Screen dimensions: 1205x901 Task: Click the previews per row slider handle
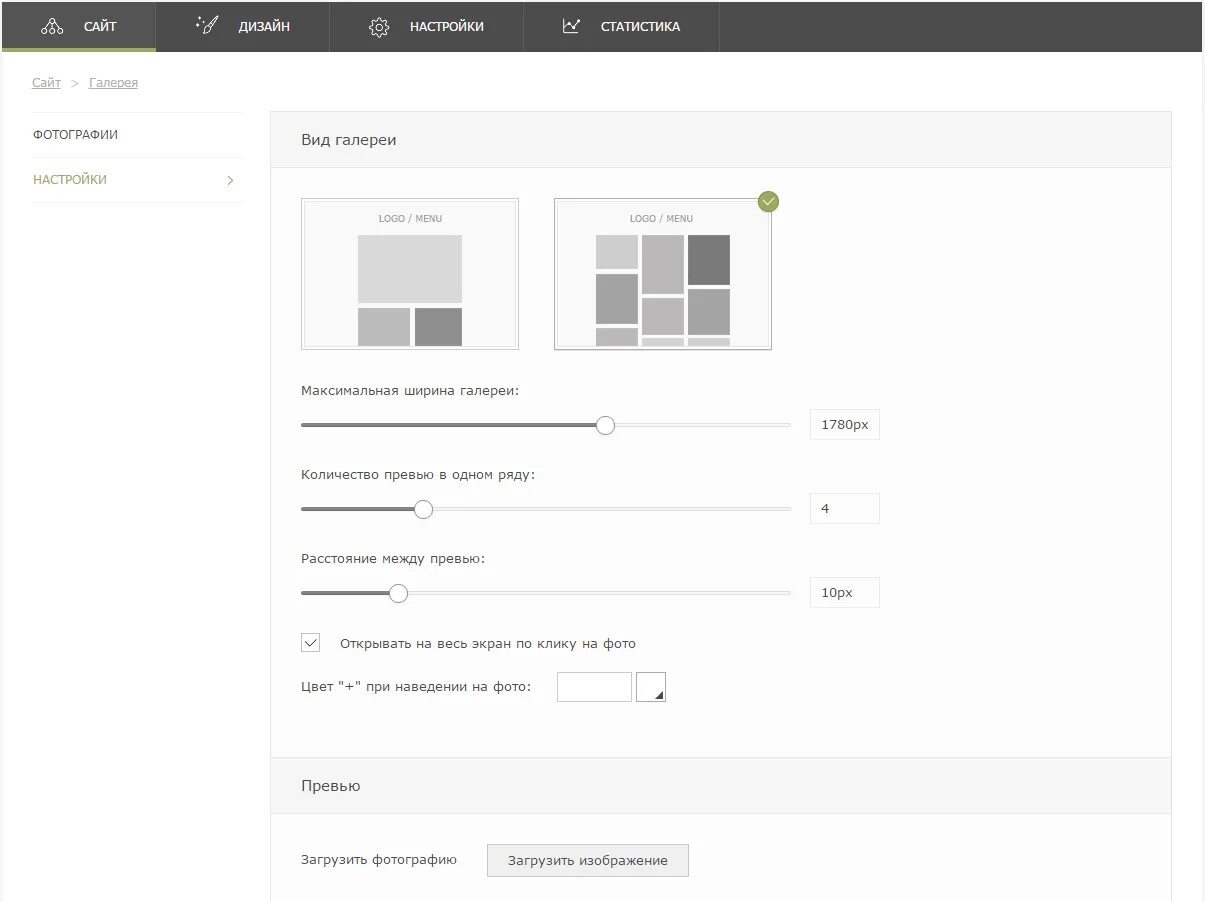423,509
